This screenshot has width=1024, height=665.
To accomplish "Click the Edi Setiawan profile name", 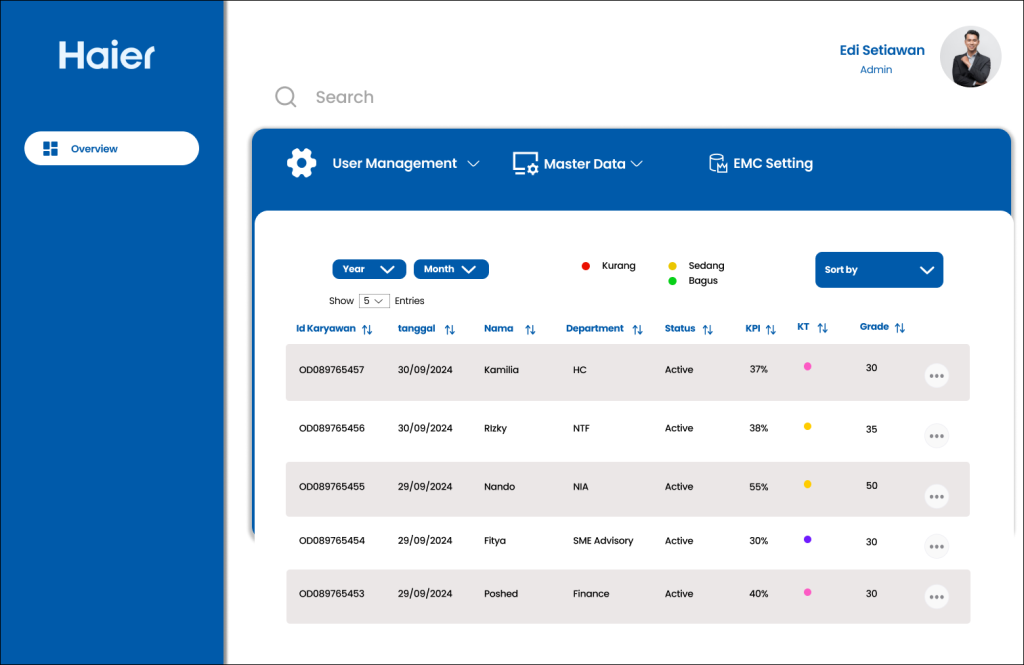I will coord(882,50).
